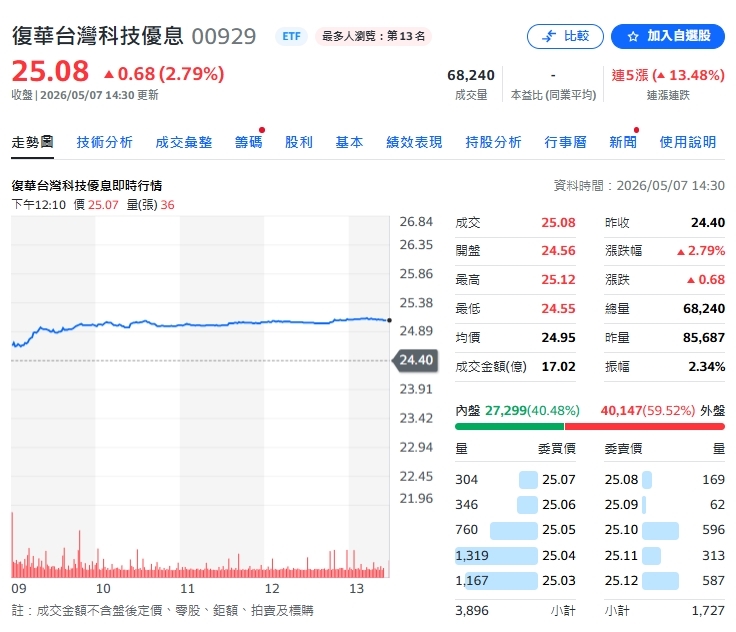736x632 pixels.
Task: Click the star icon in 加入自選股
Action: tap(633, 36)
